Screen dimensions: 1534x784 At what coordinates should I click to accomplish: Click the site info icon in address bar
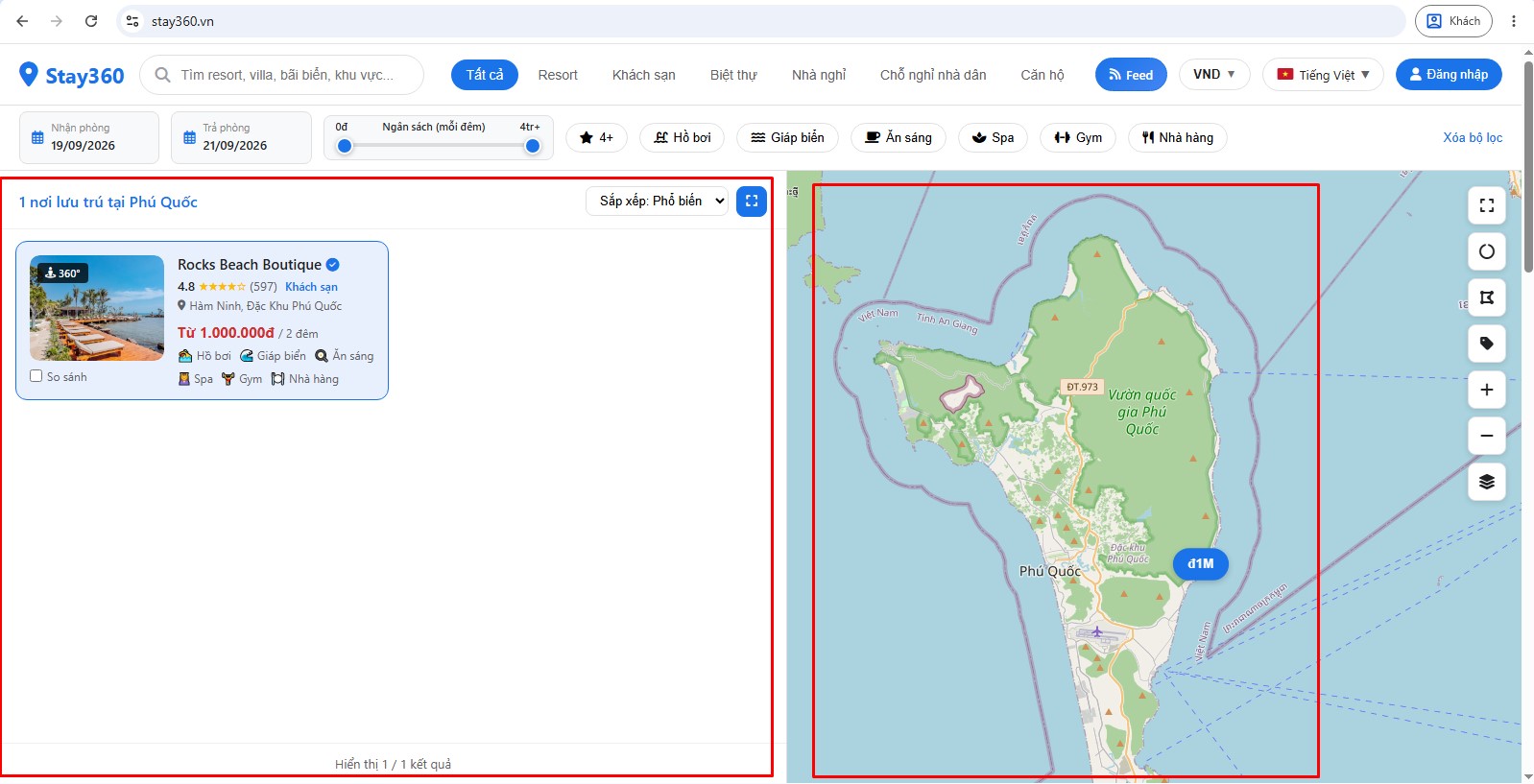132,21
